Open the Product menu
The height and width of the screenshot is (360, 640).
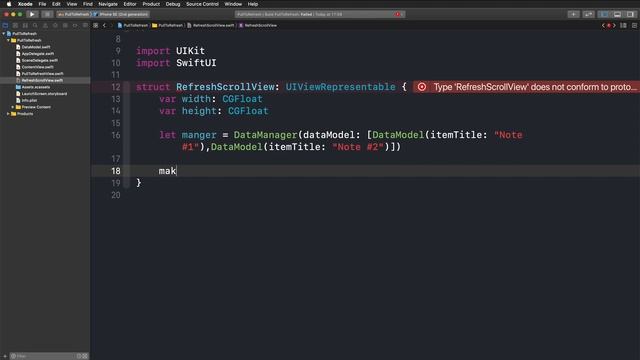pyautogui.click(x=151, y=4)
